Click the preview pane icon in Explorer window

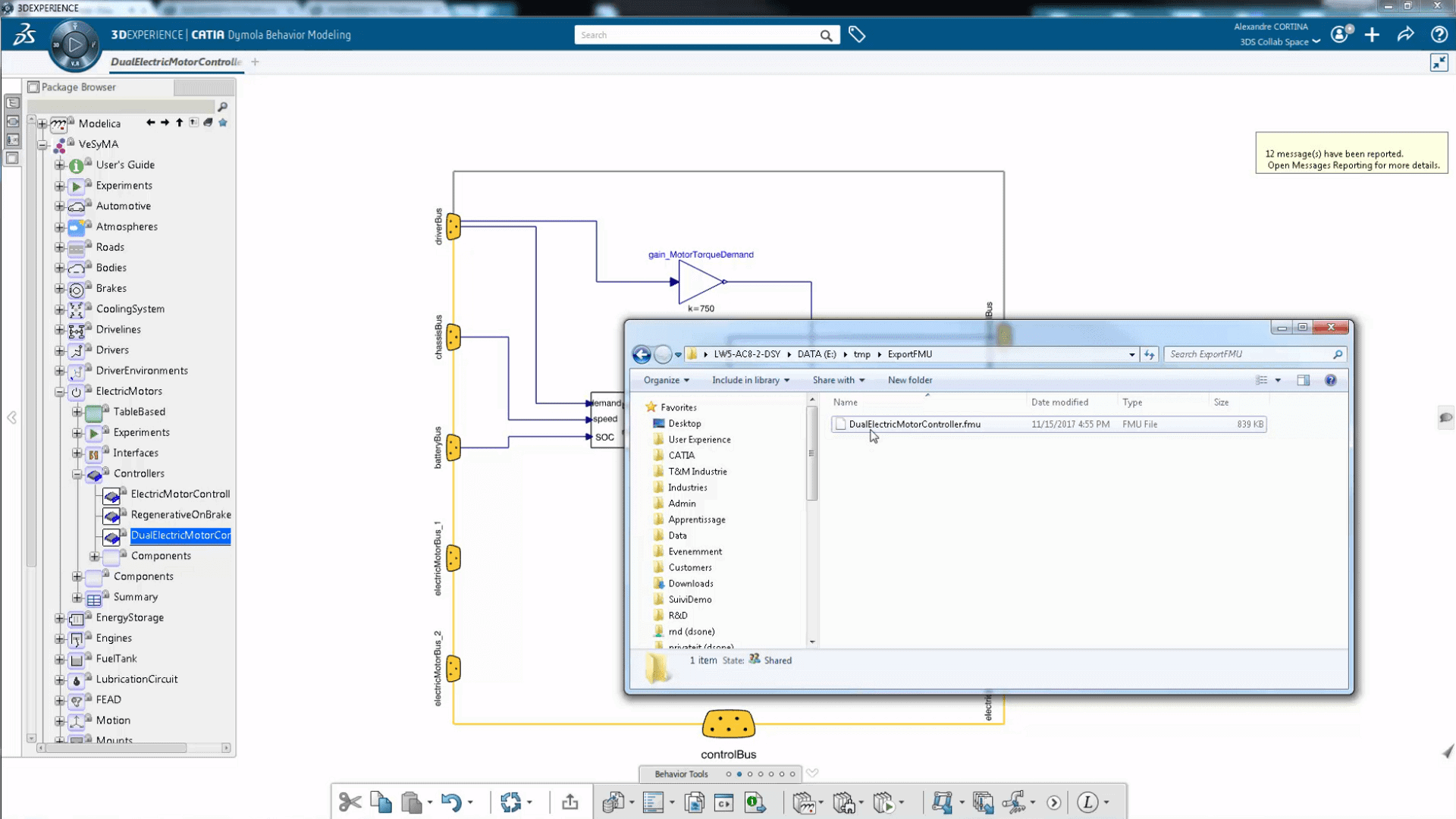tap(1303, 380)
